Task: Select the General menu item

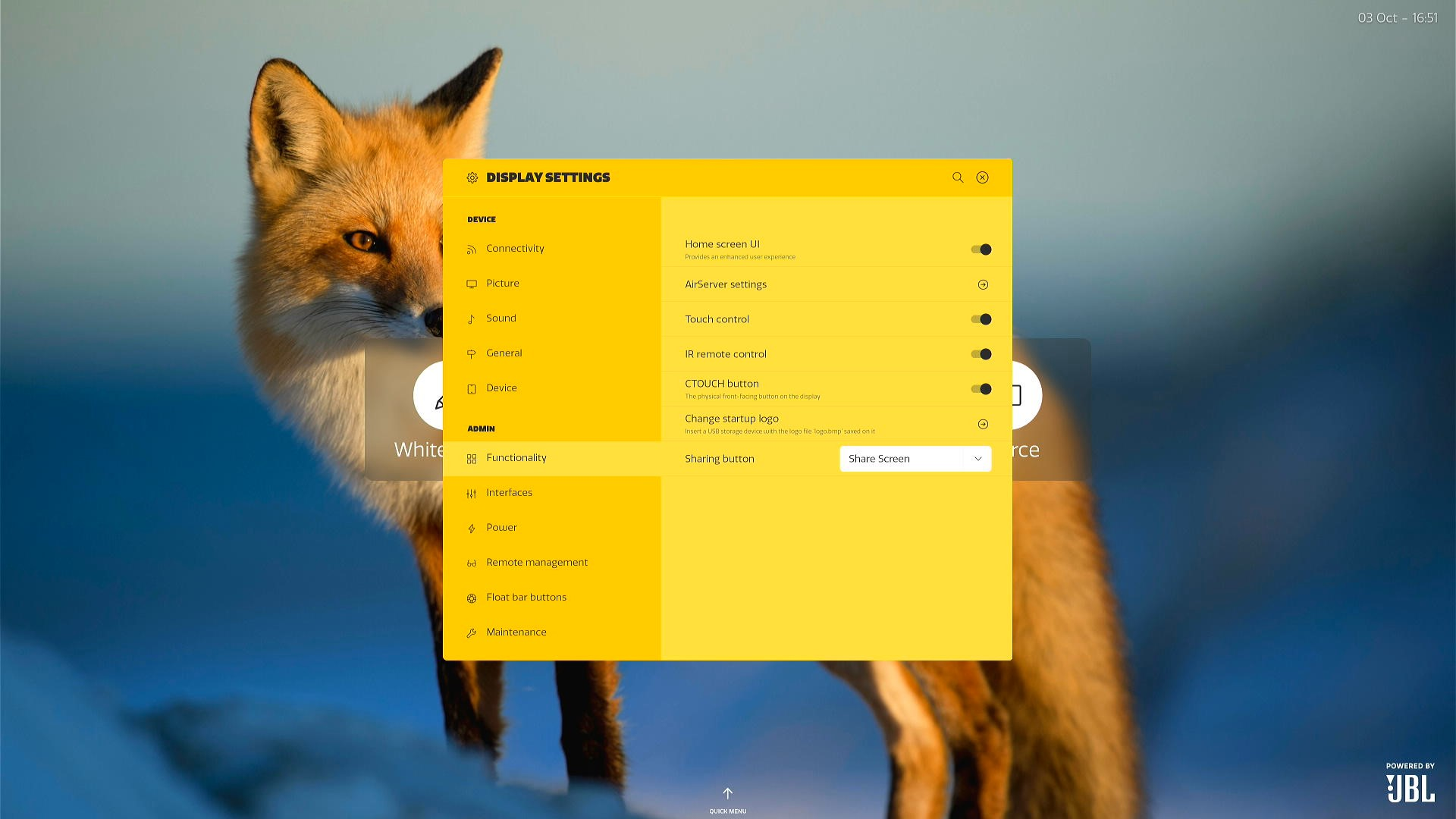Action: (x=504, y=353)
